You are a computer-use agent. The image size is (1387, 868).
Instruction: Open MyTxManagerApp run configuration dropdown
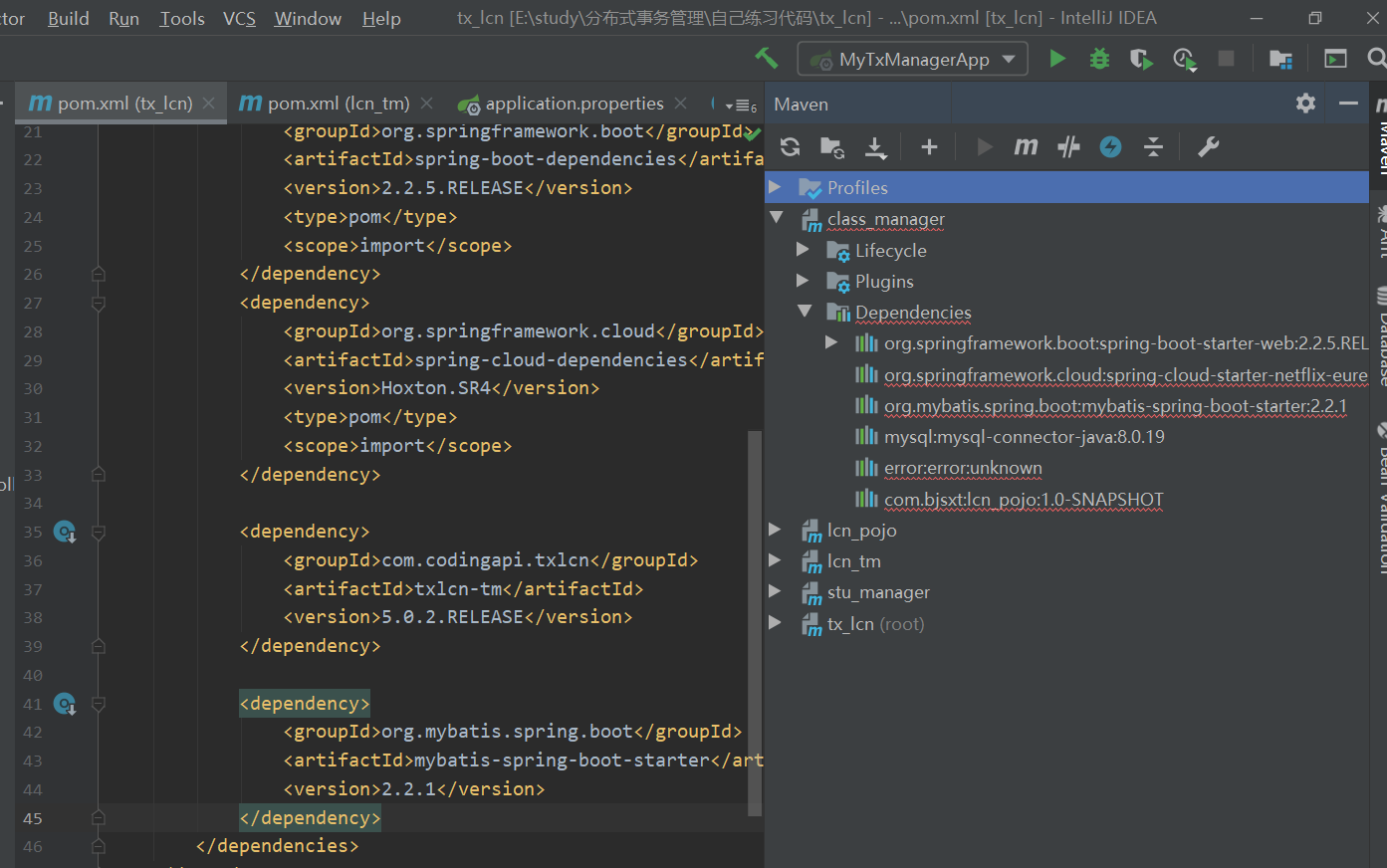tap(914, 59)
